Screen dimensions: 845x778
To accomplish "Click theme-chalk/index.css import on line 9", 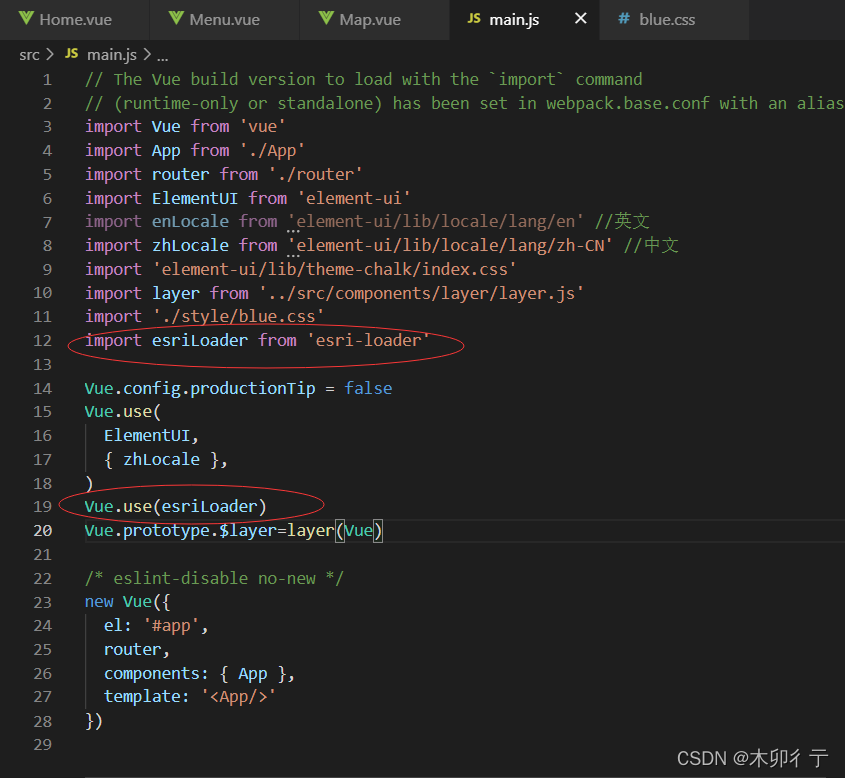I will 334,269.
